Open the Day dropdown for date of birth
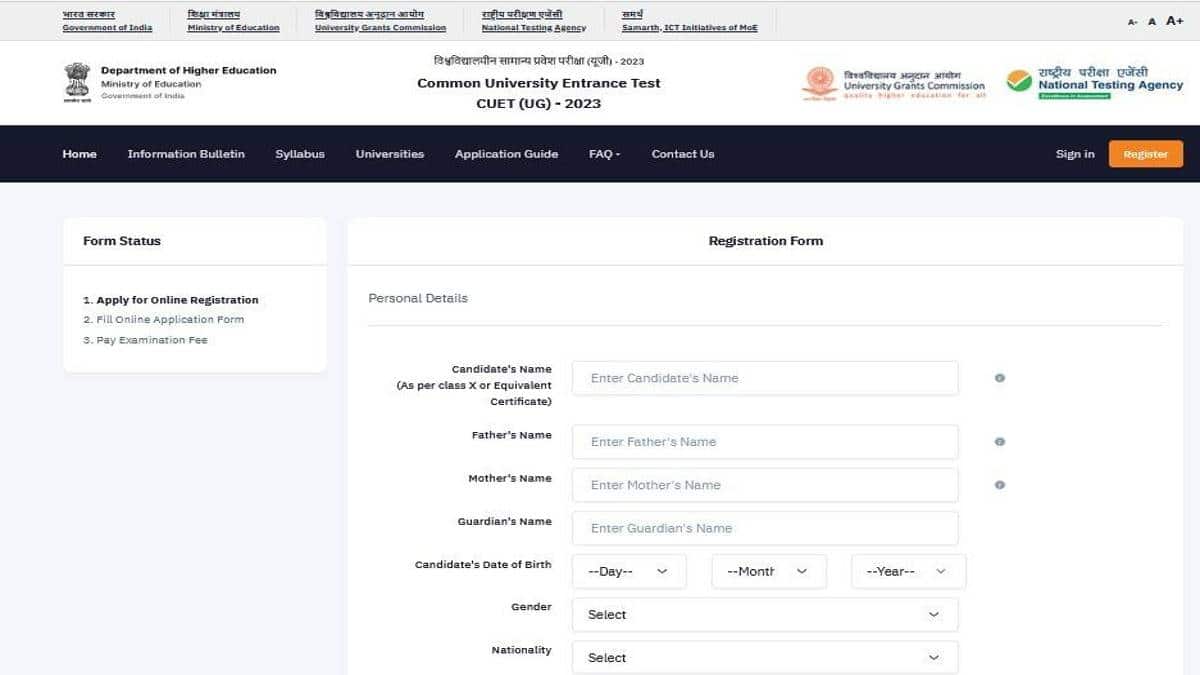1200x675 pixels. point(629,571)
